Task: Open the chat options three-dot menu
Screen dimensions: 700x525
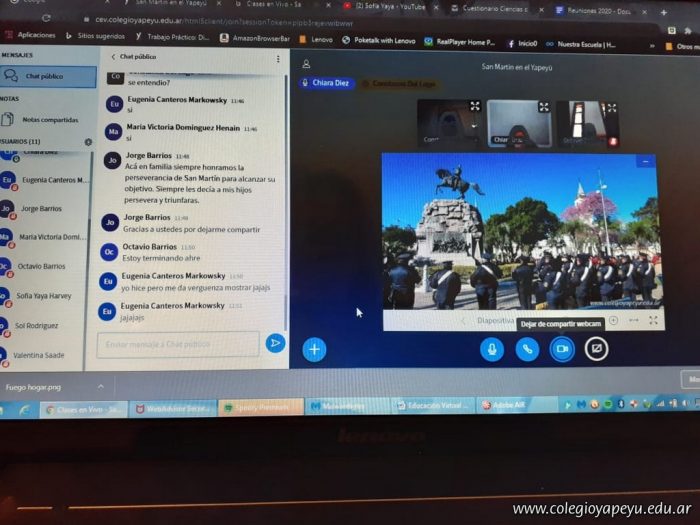Action: pos(278,58)
